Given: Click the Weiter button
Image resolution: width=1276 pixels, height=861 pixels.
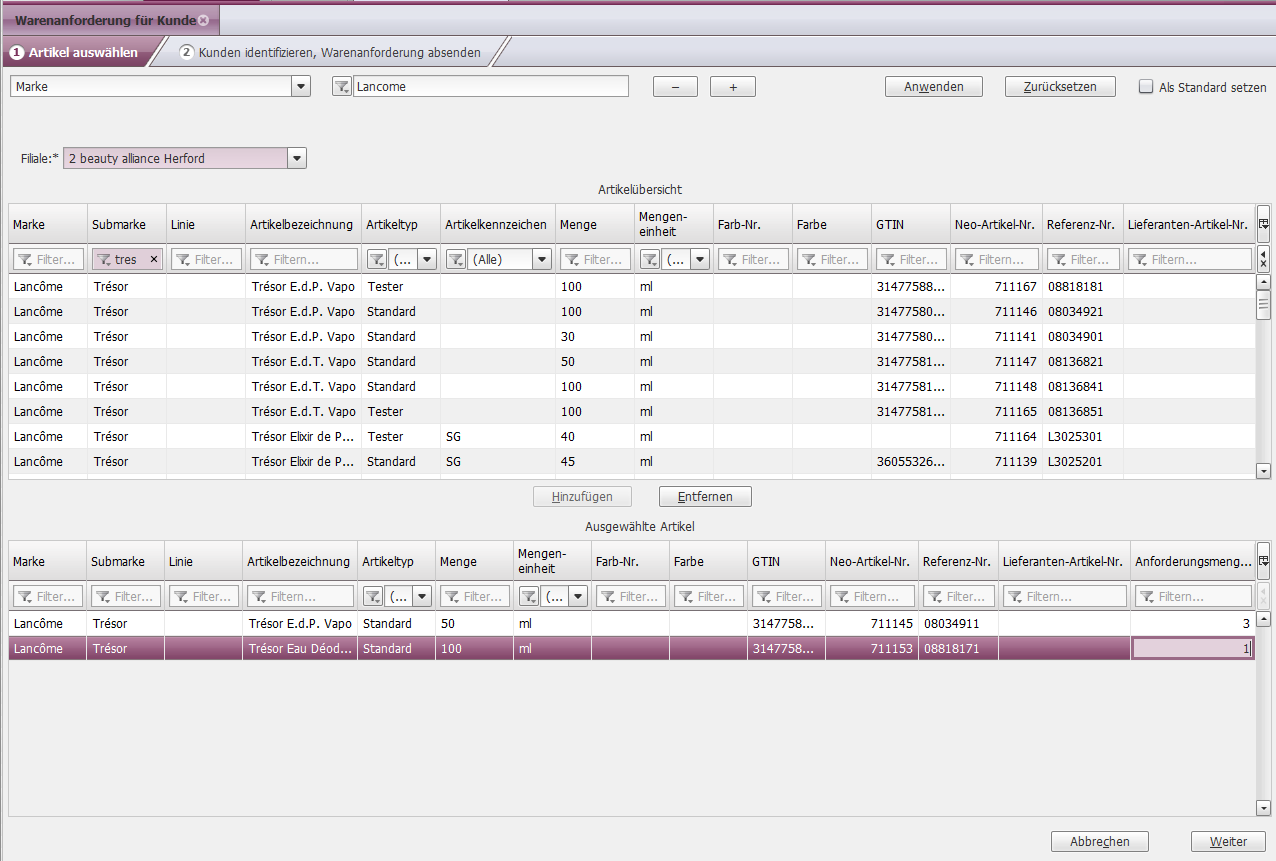Looking at the screenshot, I should (1229, 842).
